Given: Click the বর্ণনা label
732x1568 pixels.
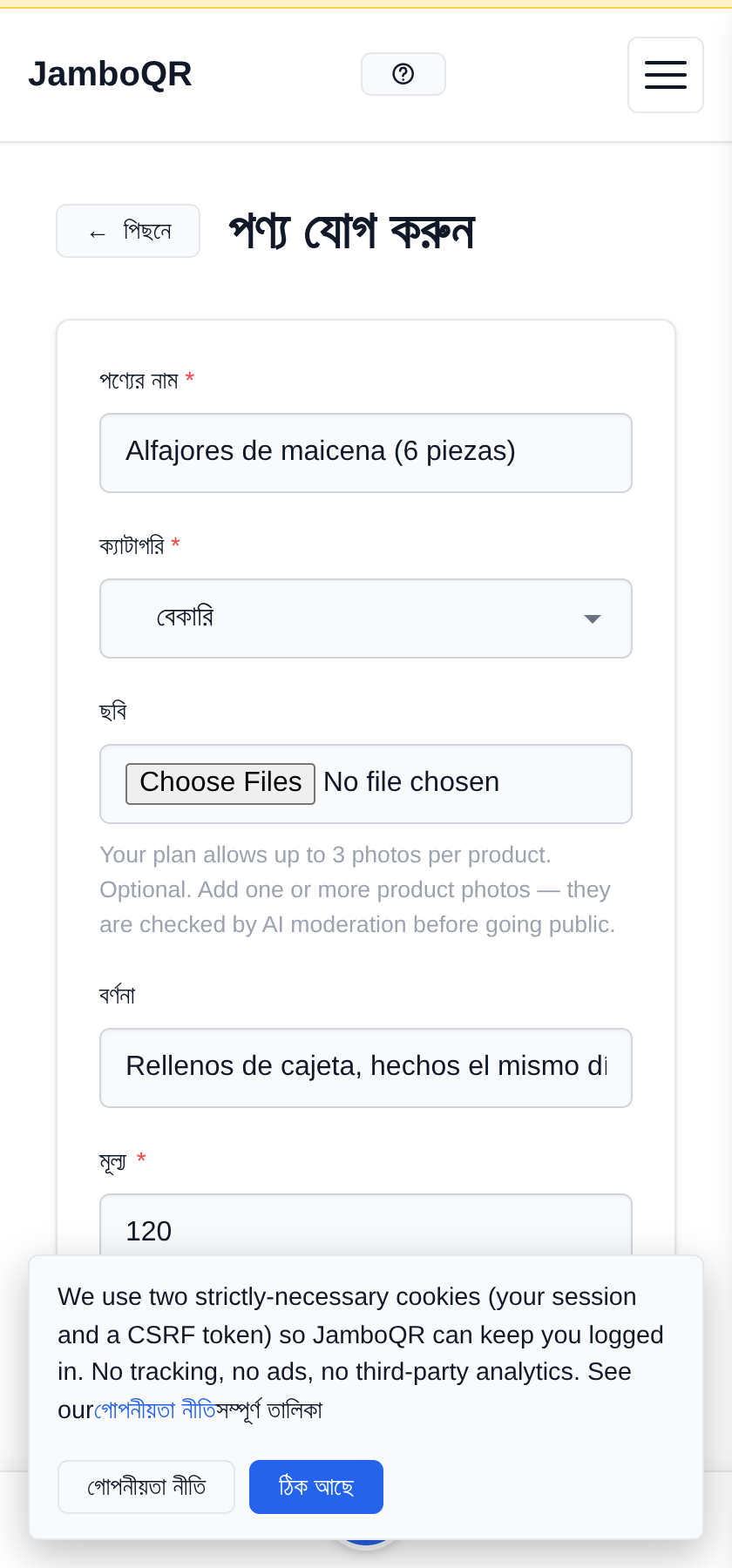Looking at the screenshot, I should 118,995.
